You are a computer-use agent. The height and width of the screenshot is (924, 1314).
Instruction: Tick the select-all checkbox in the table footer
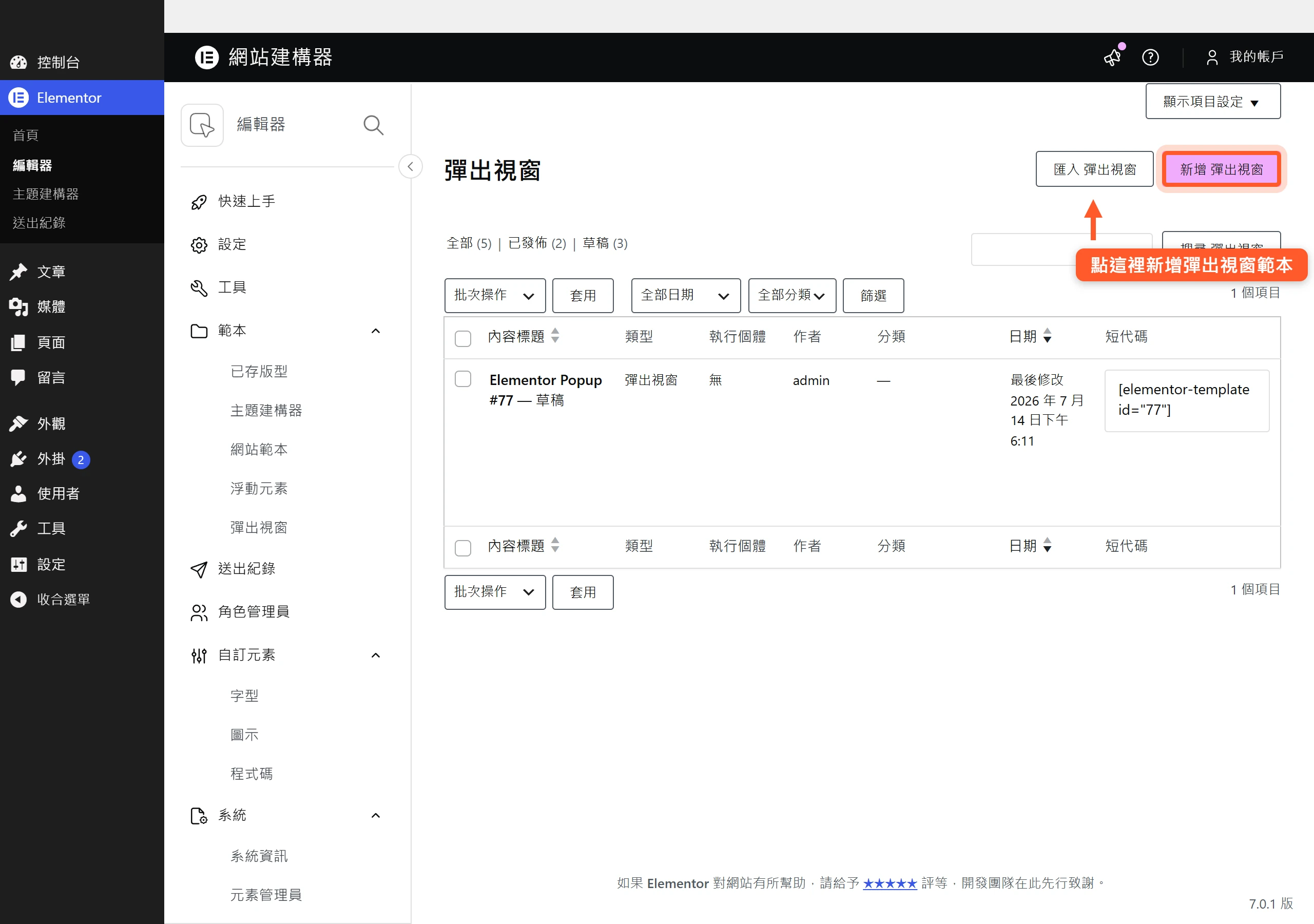tap(462, 548)
